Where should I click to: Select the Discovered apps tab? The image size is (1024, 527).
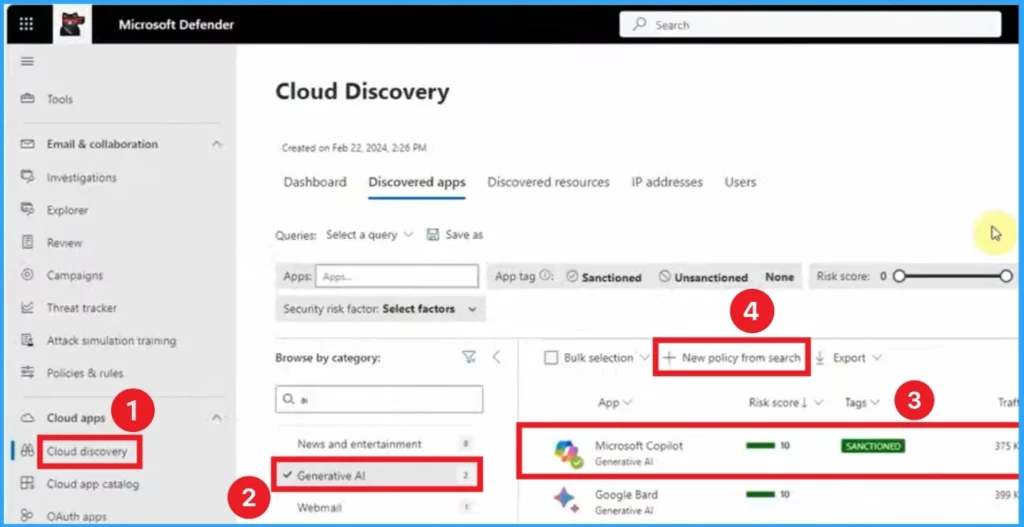[417, 182]
